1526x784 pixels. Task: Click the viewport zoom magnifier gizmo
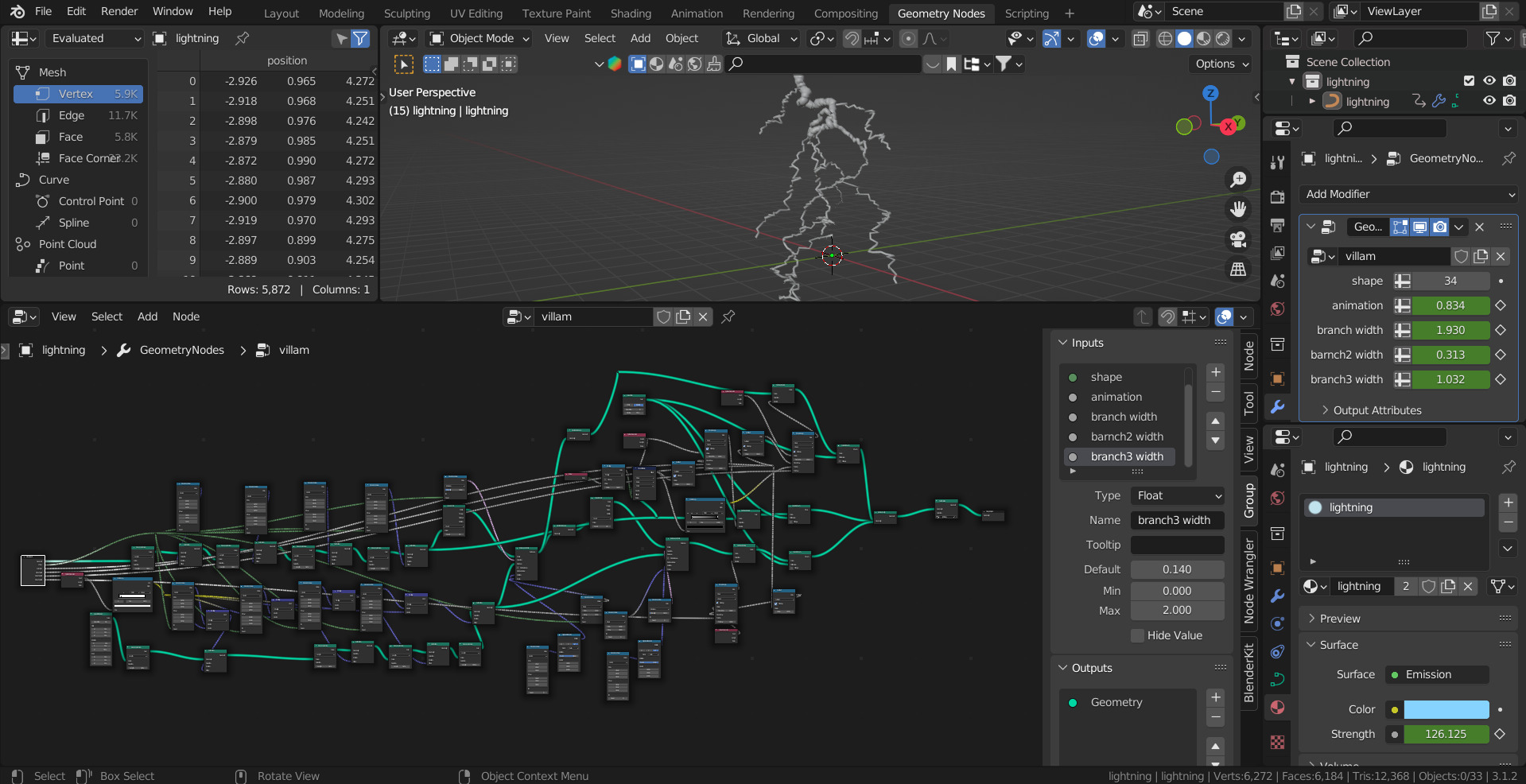(1238, 180)
